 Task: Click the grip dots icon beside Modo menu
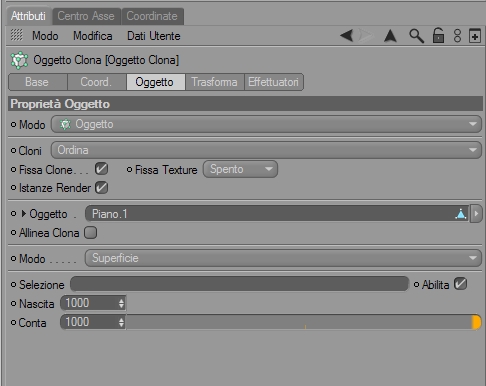(16, 35)
